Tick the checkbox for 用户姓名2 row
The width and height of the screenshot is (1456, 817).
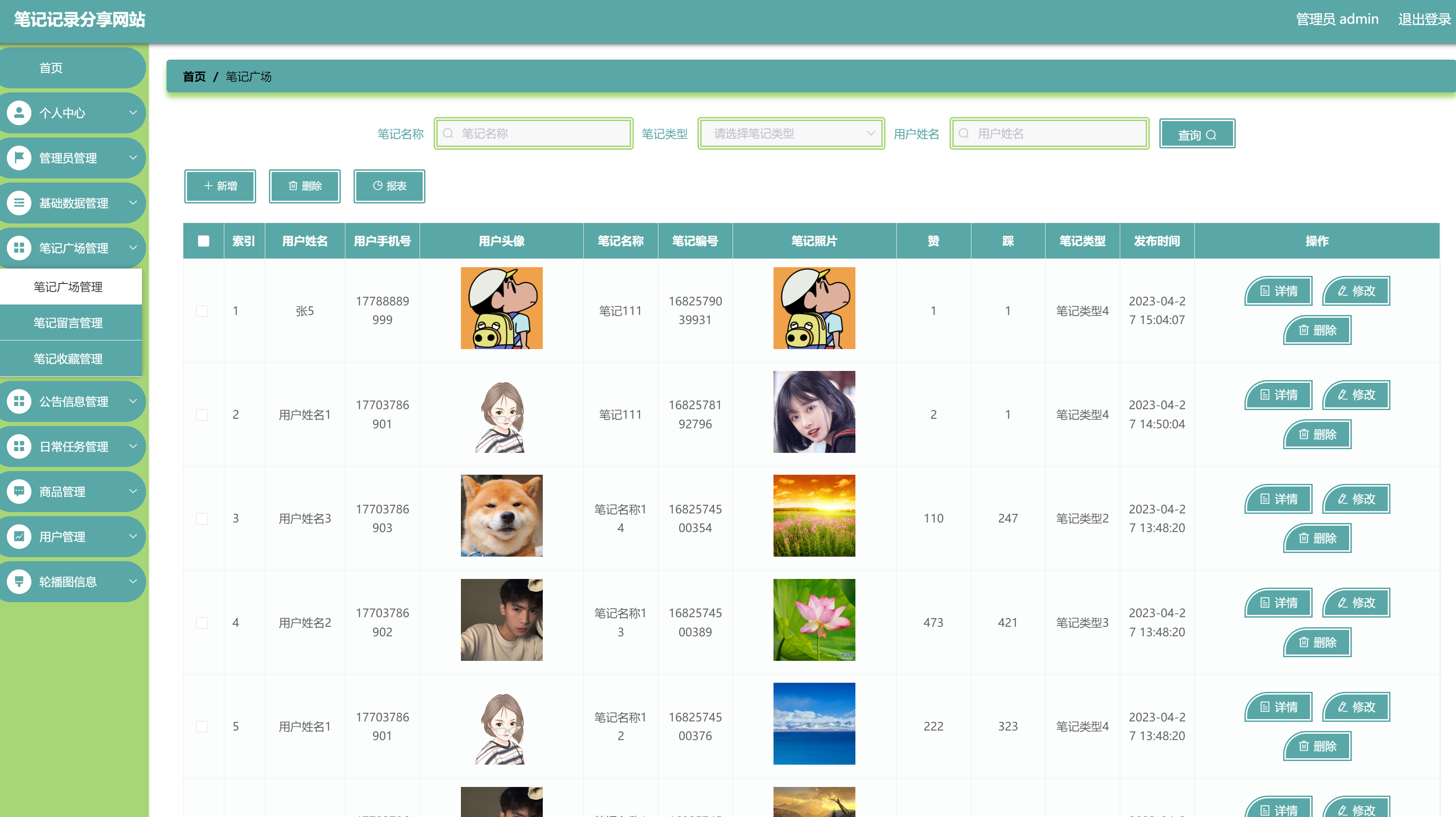pos(202,623)
